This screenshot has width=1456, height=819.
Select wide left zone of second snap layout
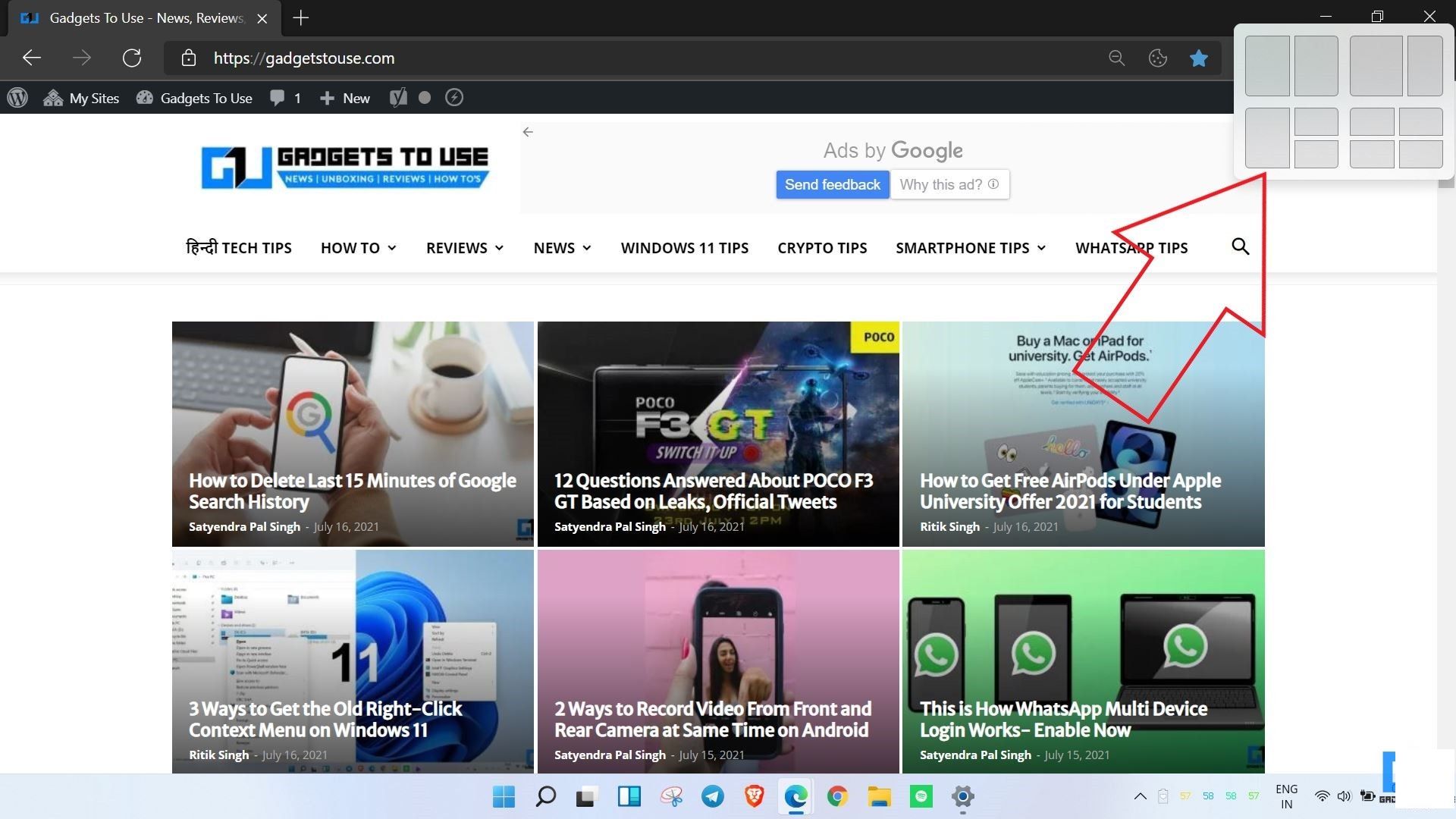[x=1376, y=66]
